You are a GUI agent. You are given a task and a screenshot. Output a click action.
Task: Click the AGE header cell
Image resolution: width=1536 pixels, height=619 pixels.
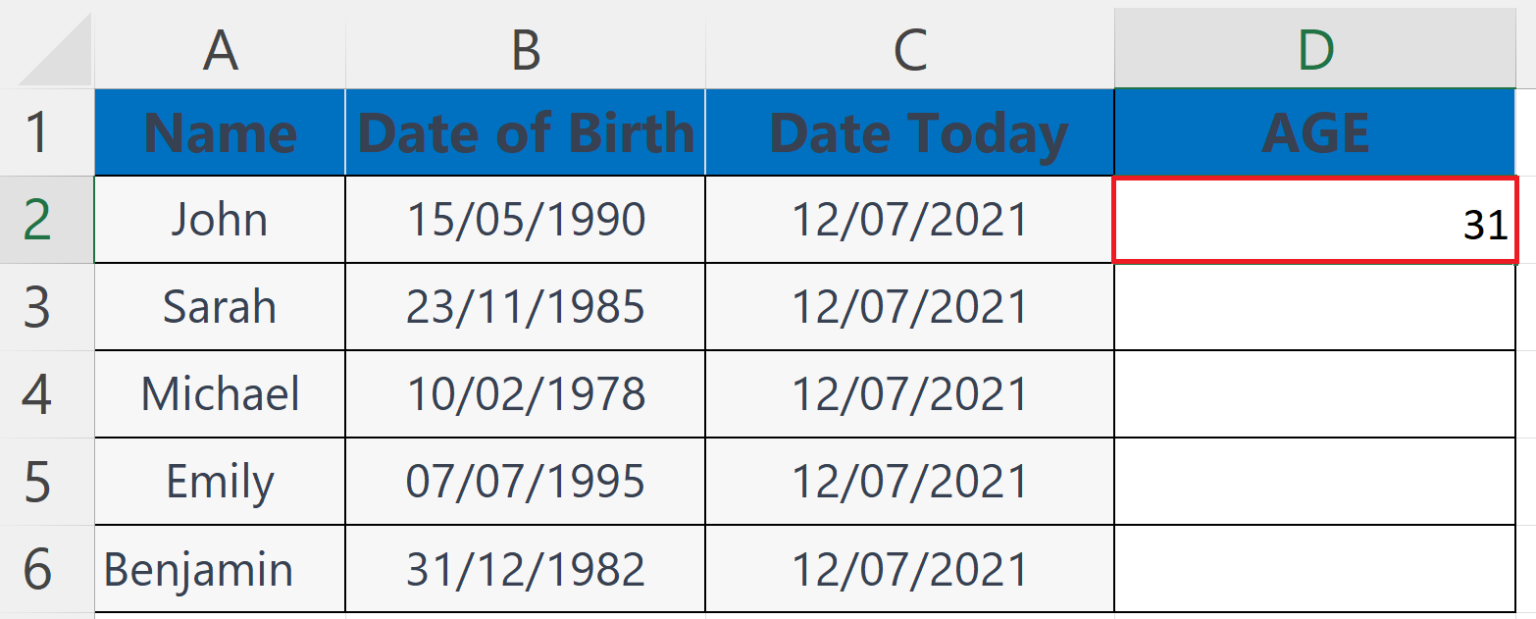tap(1314, 133)
